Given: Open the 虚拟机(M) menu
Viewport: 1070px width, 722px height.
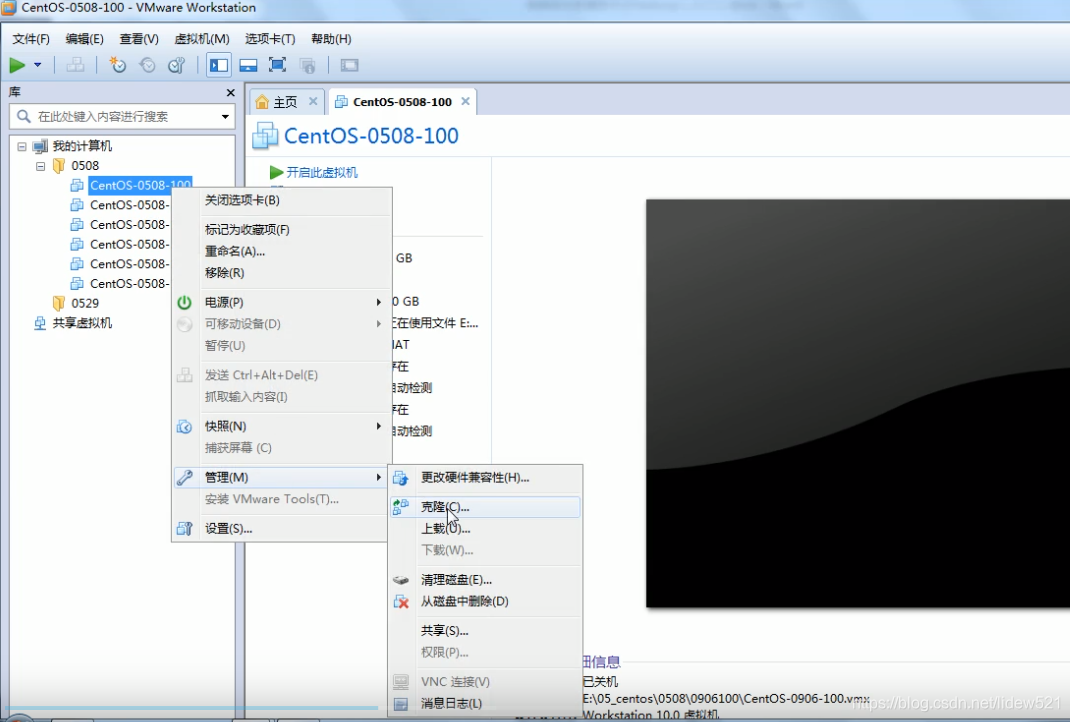Looking at the screenshot, I should [x=202, y=39].
